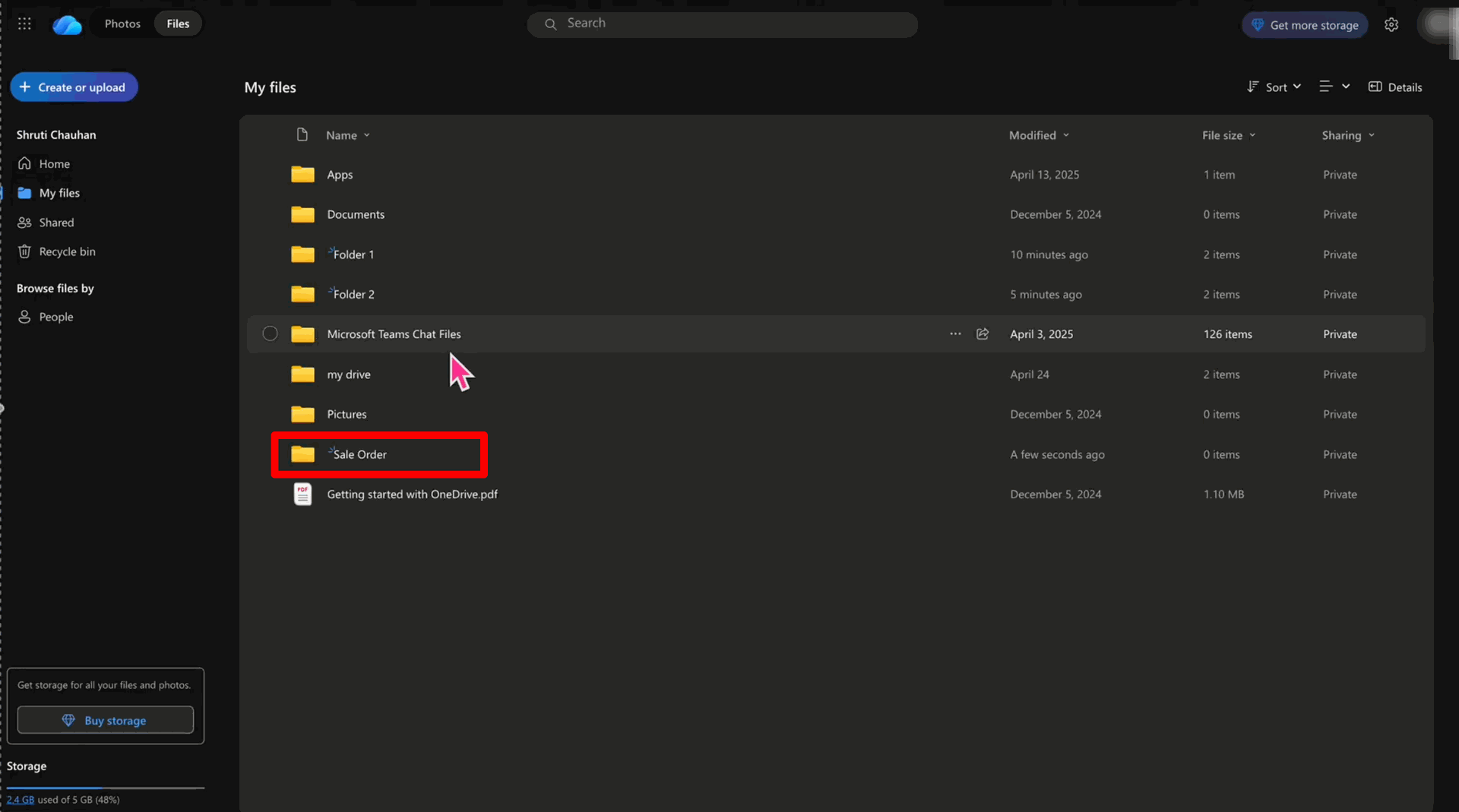Expand the Modified column dropdown
This screenshot has width=1459, height=812.
point(1039,135)
